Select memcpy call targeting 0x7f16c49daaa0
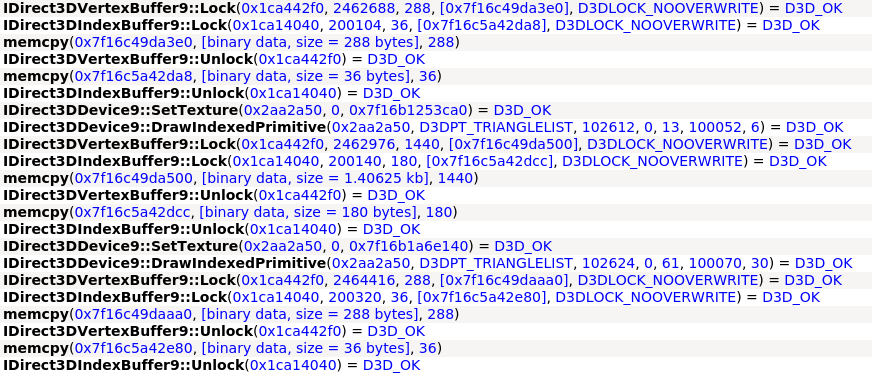The width and height of the screenshot is (872, 374). pyautogui.click(x=231, y=315)
